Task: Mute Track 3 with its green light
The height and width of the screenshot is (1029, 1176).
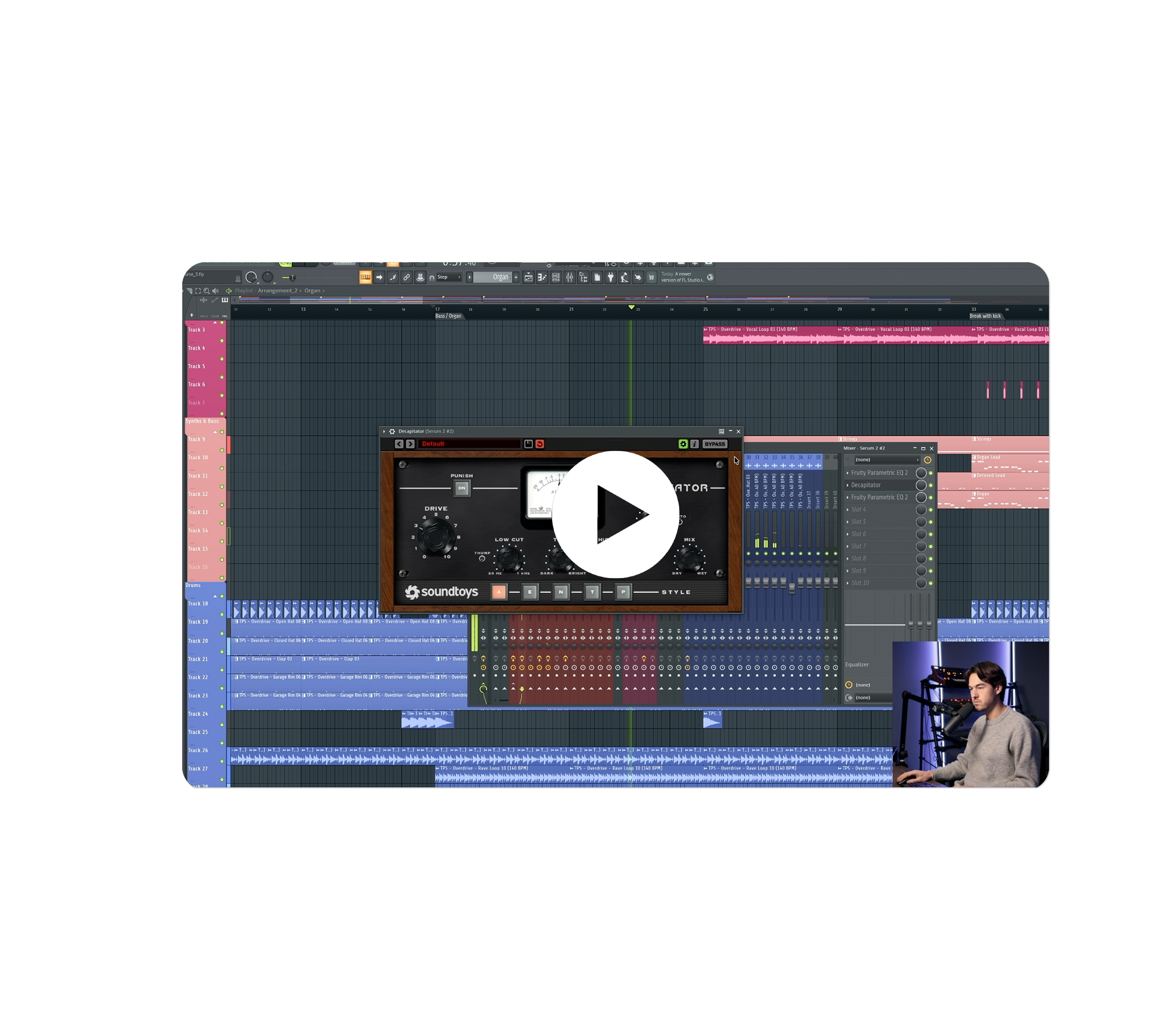Action: 222,340
